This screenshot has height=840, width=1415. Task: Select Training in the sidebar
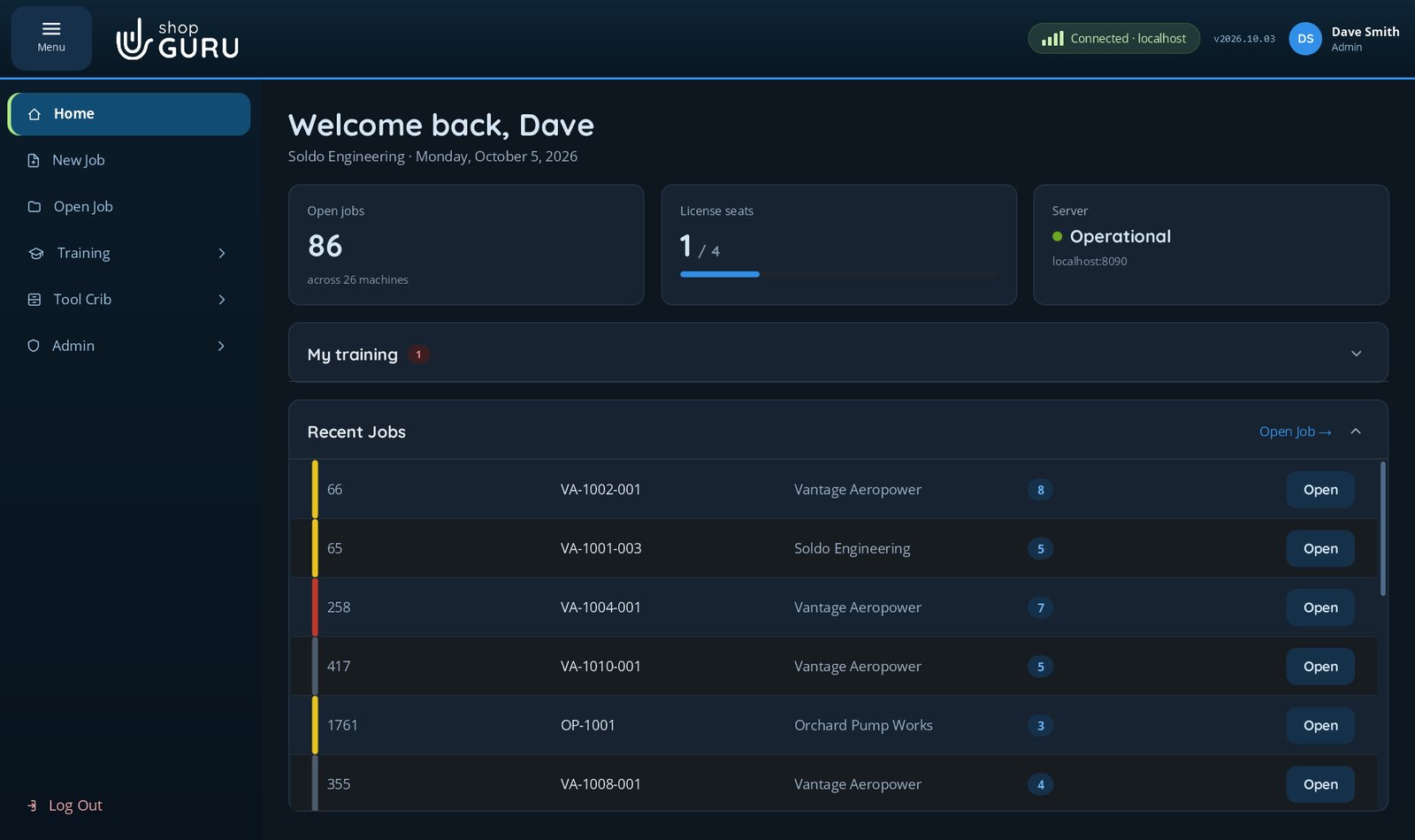coord(129,253)
